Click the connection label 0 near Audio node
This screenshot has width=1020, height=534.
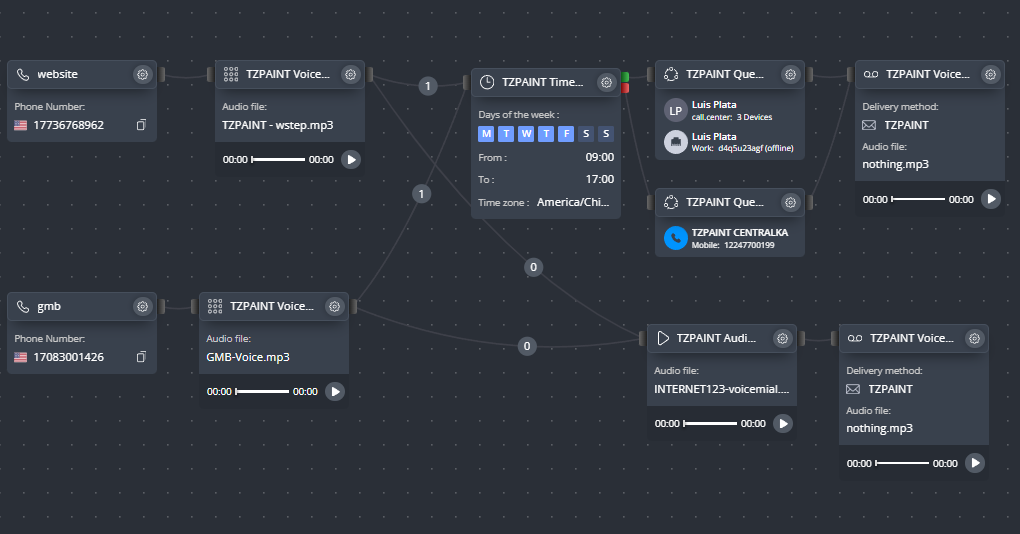[x=527, y=346]
